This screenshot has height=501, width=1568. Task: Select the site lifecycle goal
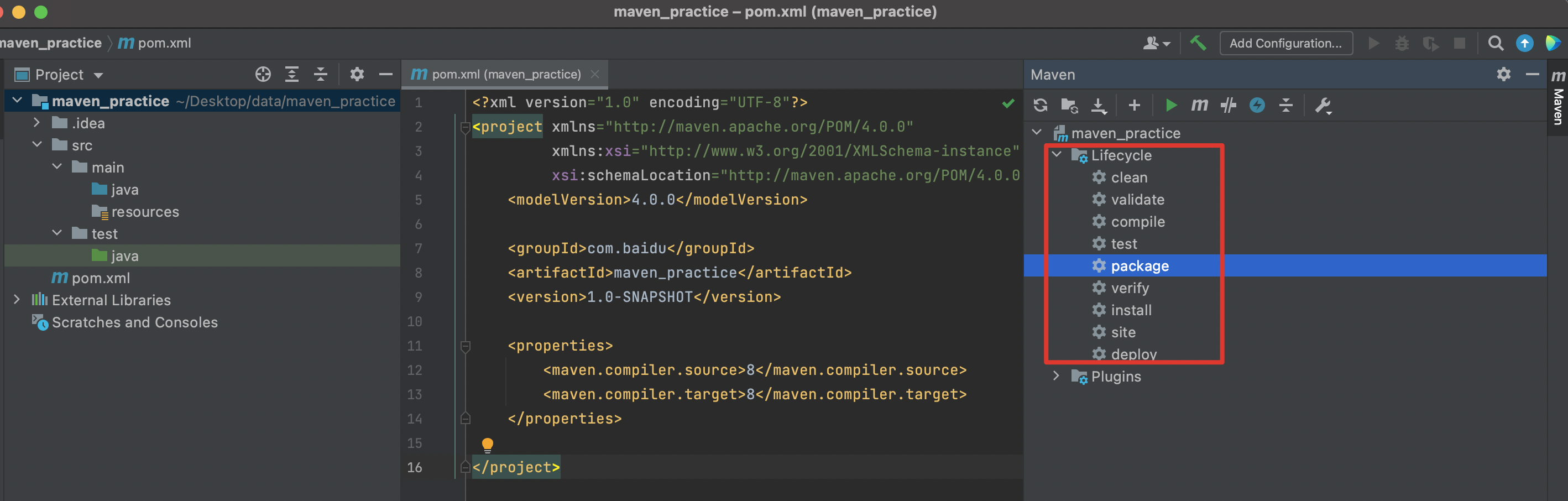pyautogui.click(x=1123, y=332)
